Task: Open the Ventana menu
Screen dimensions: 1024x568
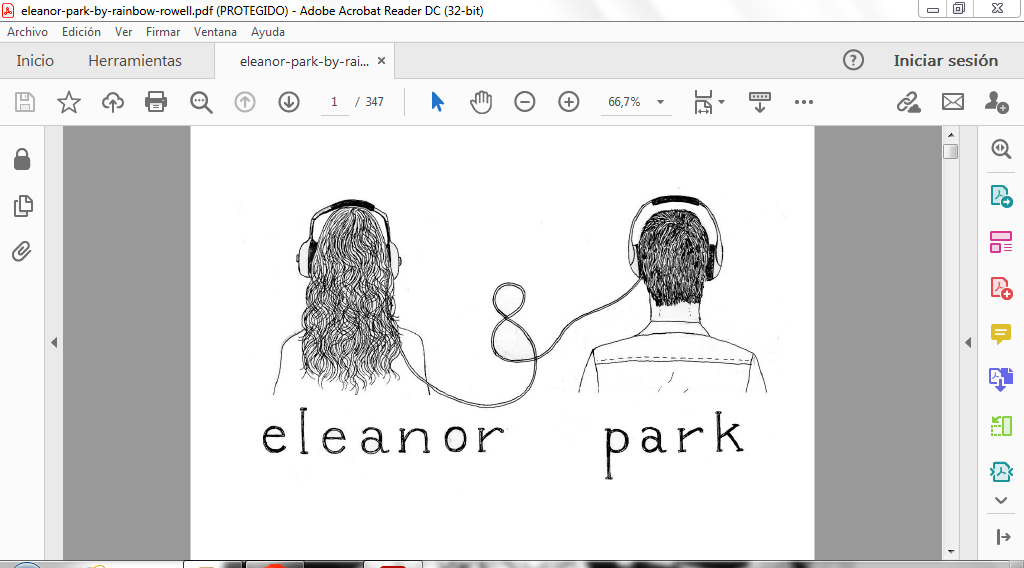Action: pyautogui.click(x=215, y=31)
